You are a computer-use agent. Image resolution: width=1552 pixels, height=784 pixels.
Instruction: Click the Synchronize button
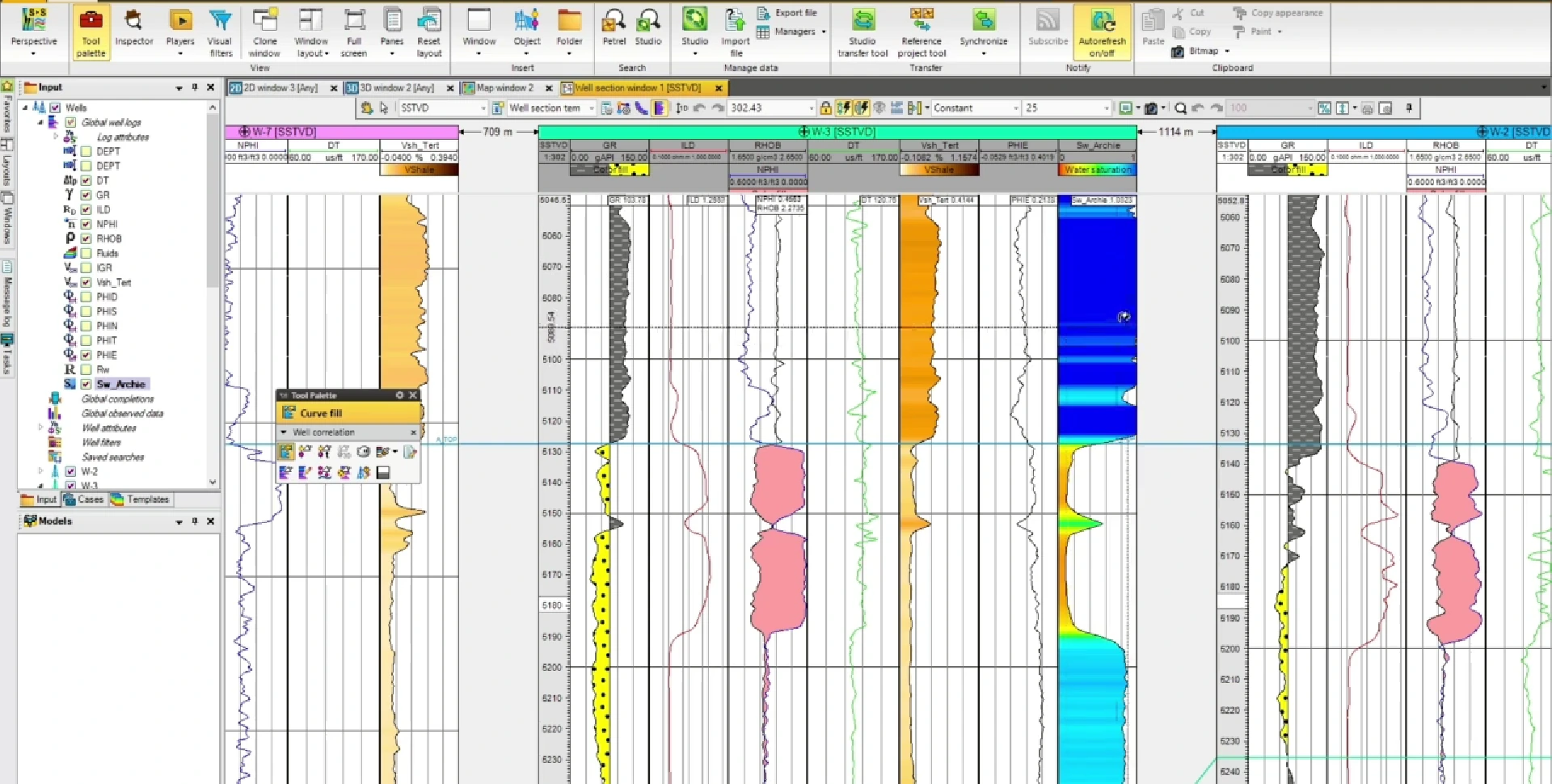click(984, 32)
